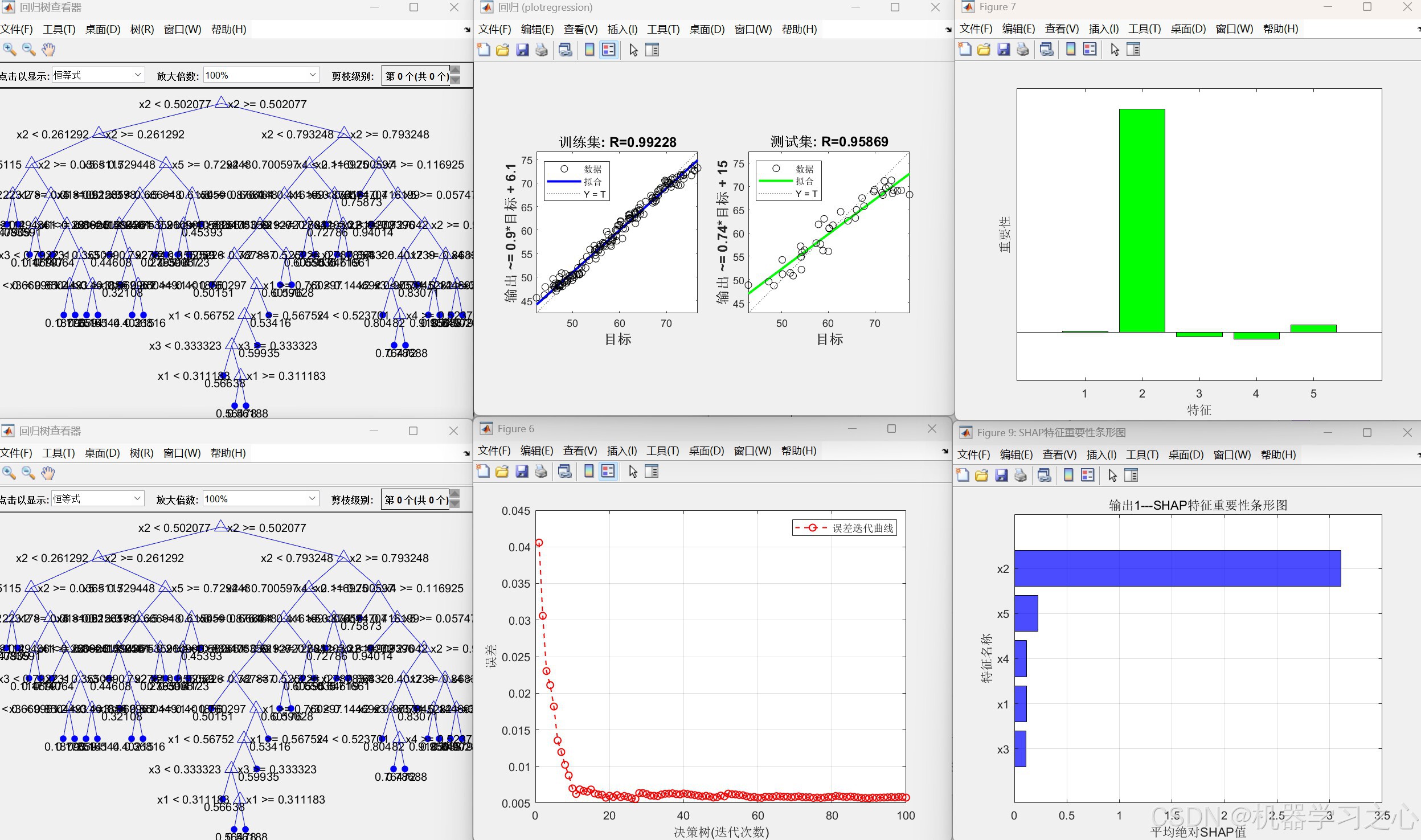Click print icon in Figure 7 toolbar

[x=1023, y=50]
